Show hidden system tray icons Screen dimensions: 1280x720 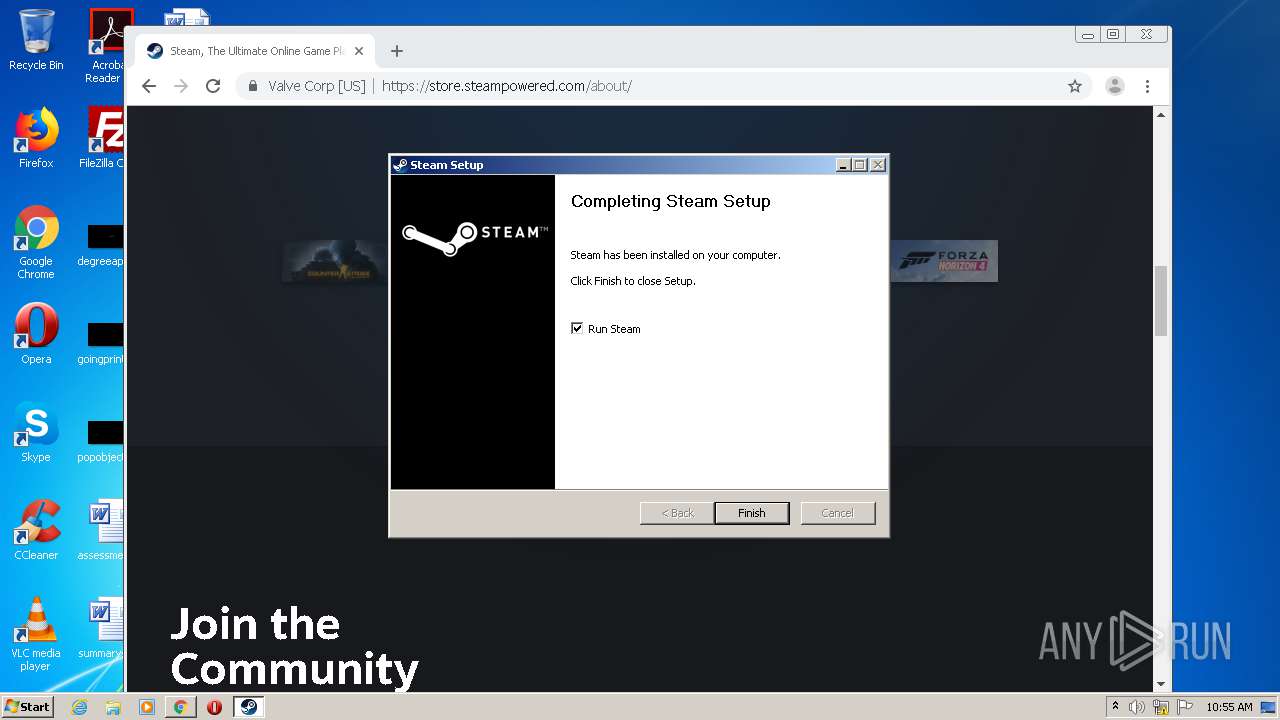(1115, 706)
